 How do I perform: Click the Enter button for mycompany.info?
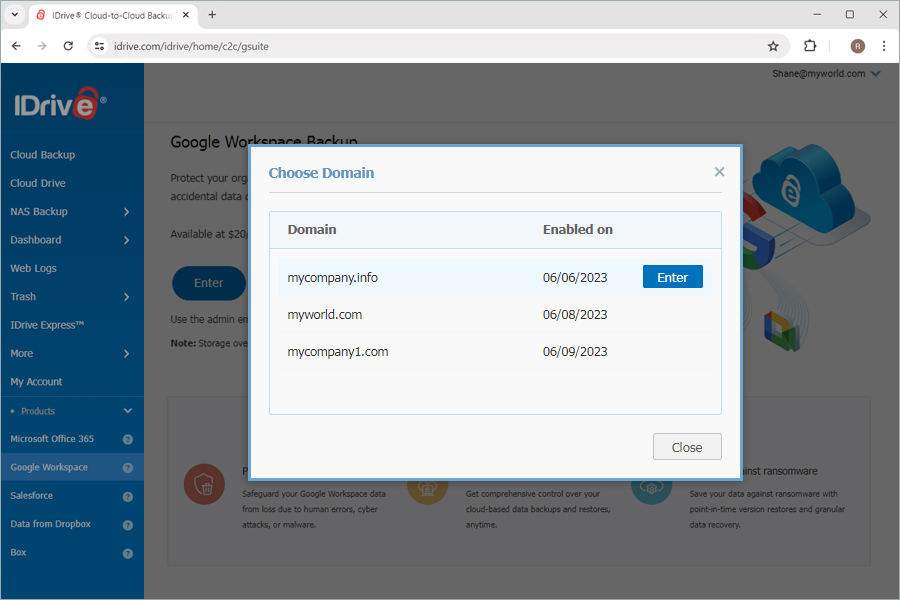point(672,277)
